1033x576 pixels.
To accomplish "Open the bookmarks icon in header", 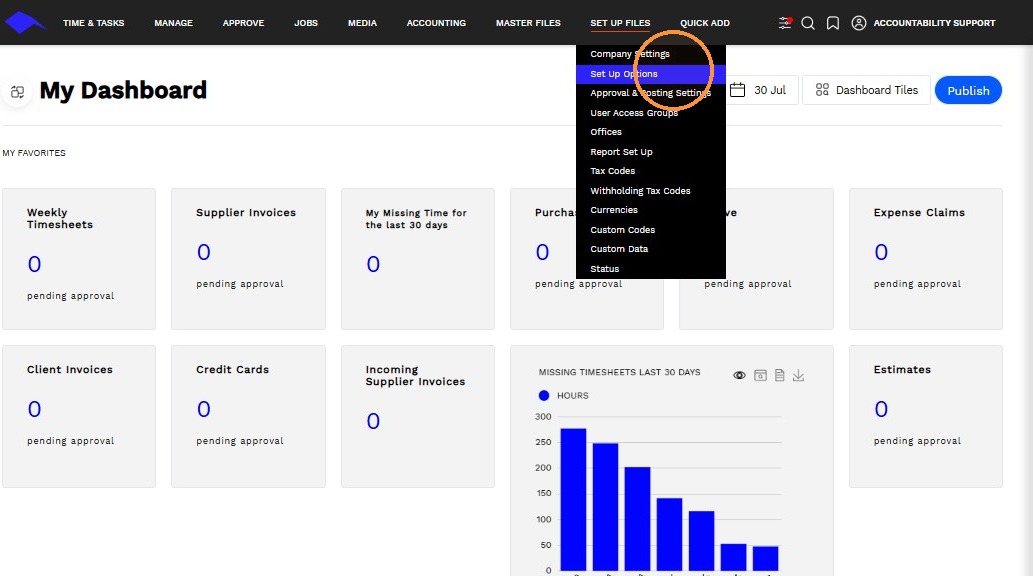I will tap(833, 23).
